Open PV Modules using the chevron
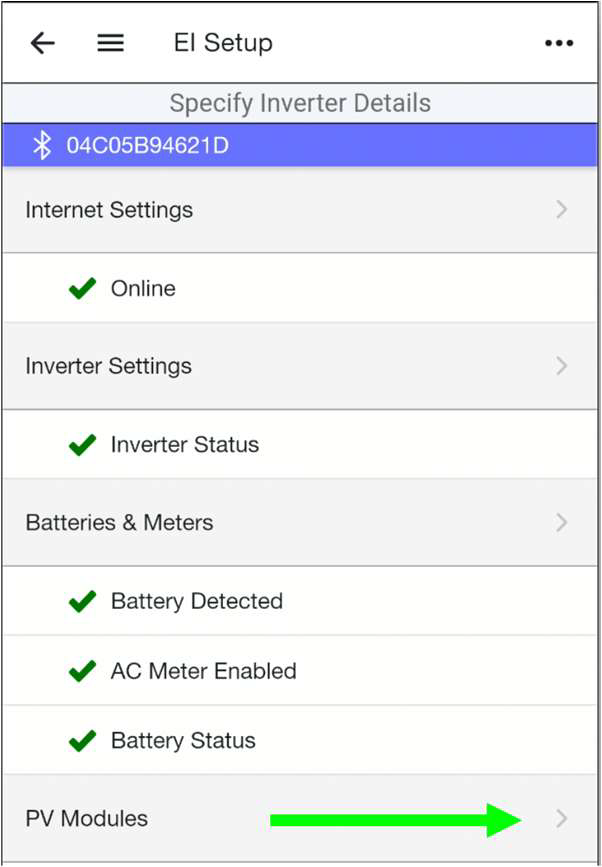This screenshot has width=602, height=867. [x=562, y=818]
